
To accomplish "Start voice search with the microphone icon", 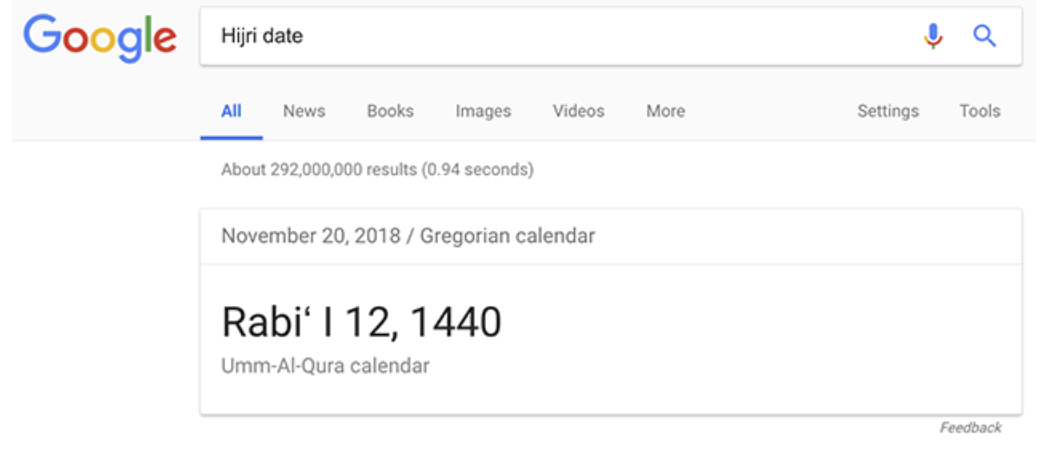I will (x=934, y=36).
